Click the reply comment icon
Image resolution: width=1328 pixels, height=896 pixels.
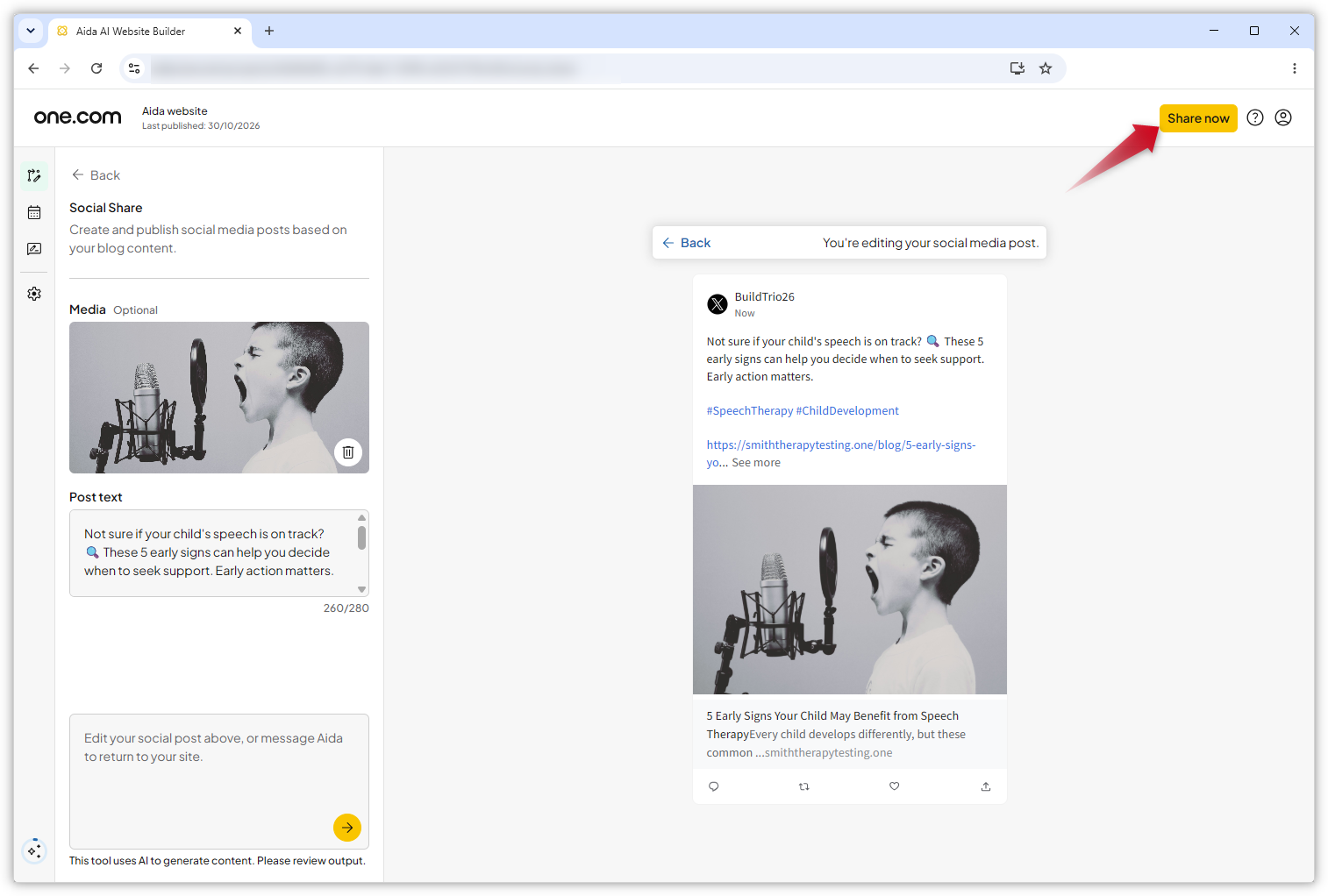[x=714, y=786]
